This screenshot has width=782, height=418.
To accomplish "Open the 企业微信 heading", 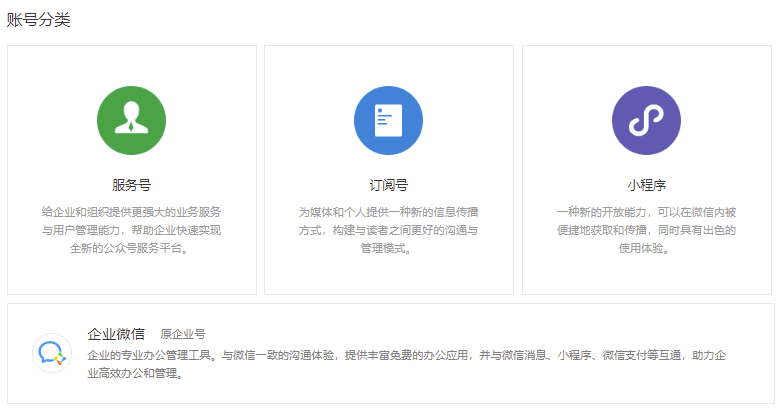I will (x=116, y=334).
